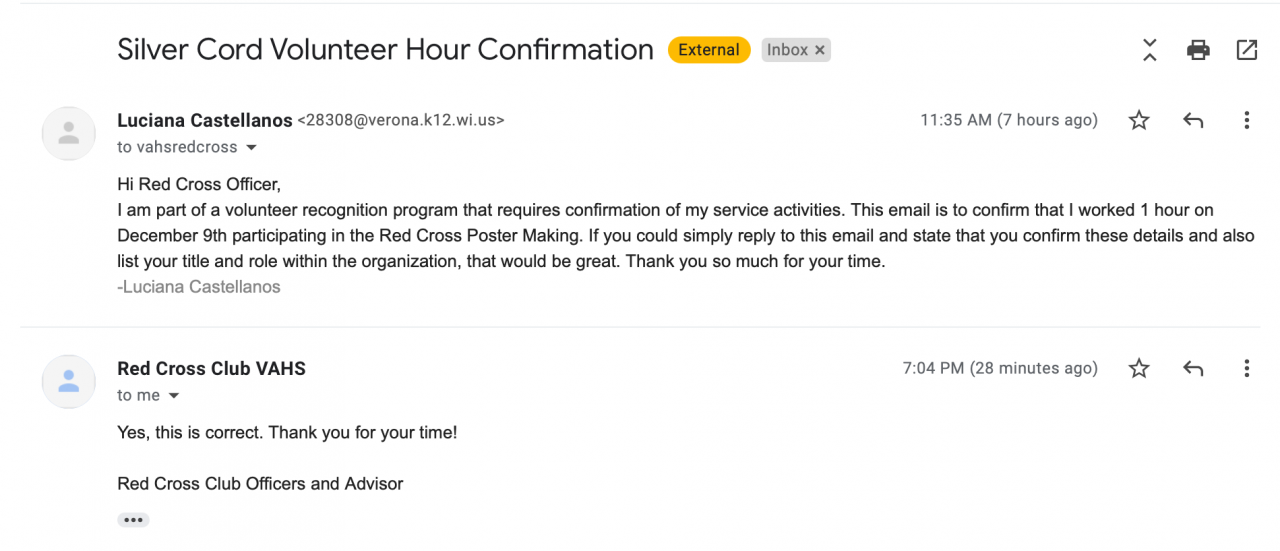
Task: Remove the Inbox label from conversation
Action: [x=820, y=50]
